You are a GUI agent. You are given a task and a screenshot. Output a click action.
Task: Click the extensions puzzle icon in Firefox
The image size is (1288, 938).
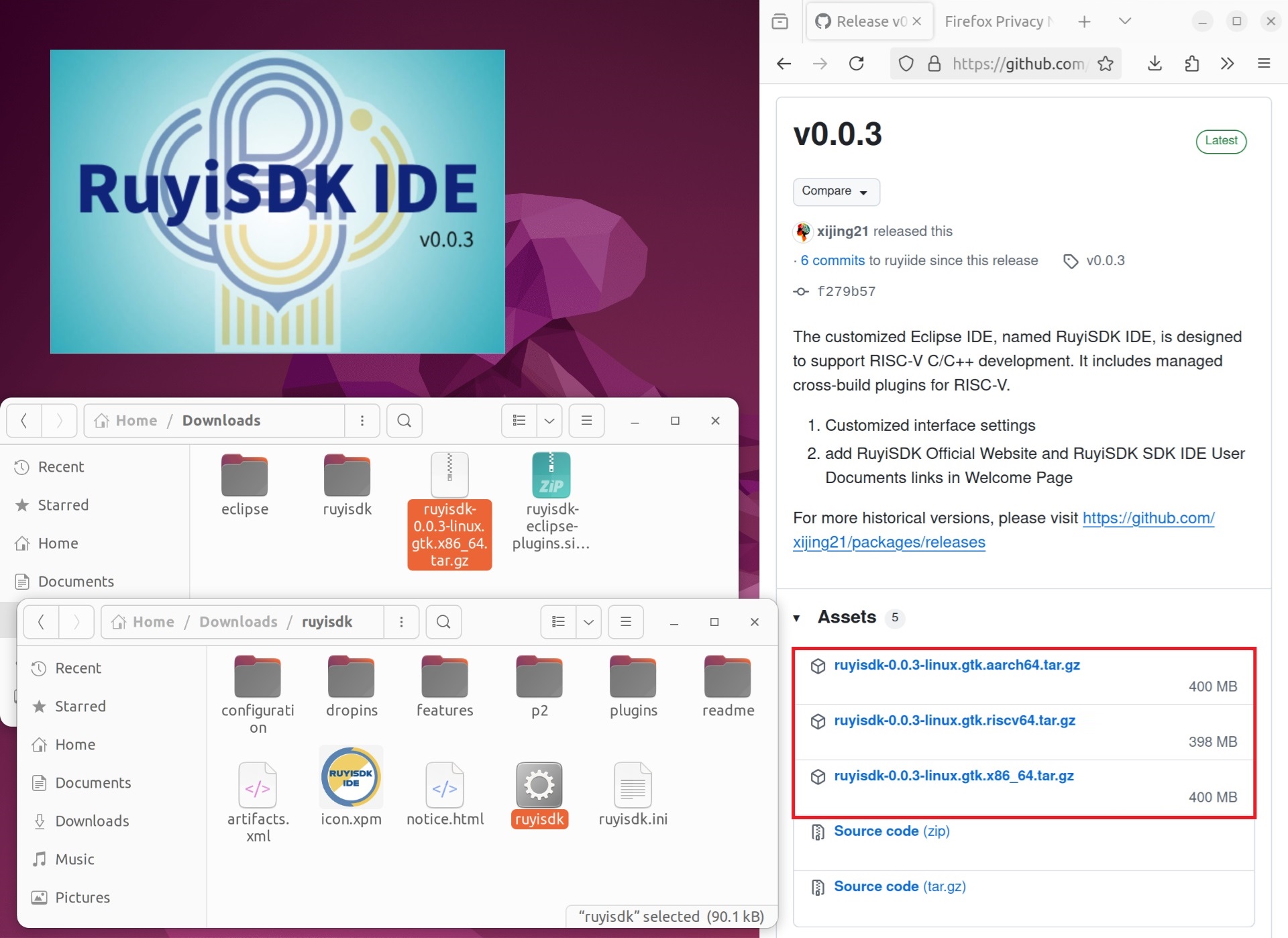[1193, 64]
